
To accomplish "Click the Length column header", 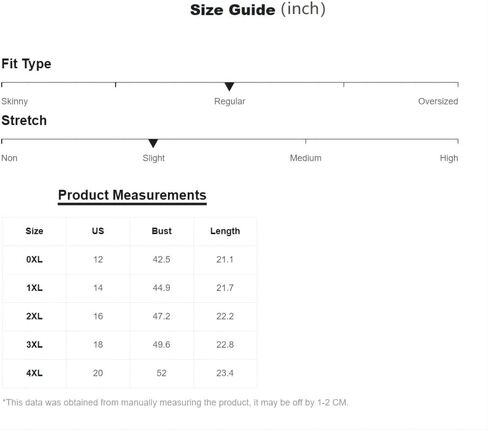I will (x=225, y=231).
